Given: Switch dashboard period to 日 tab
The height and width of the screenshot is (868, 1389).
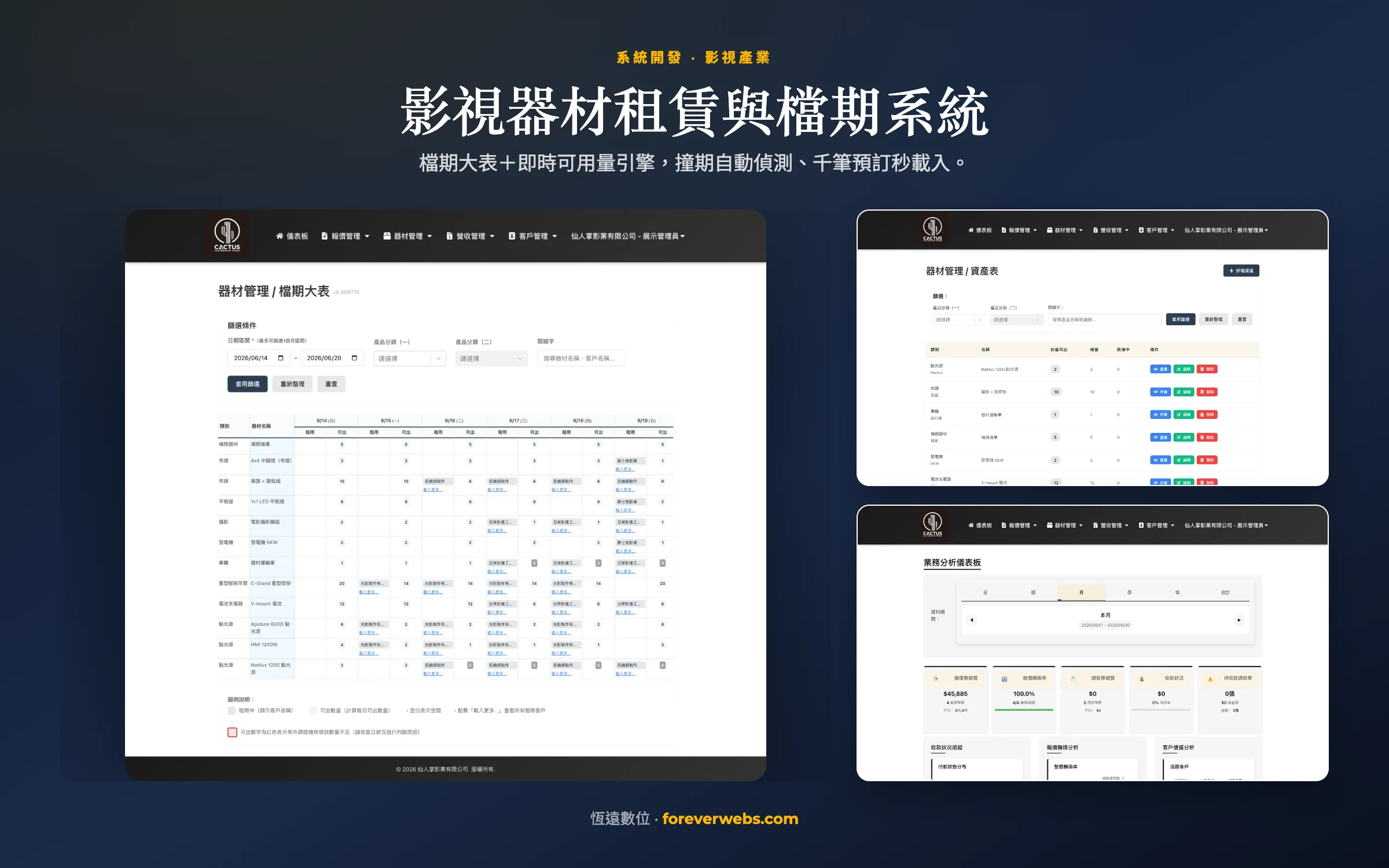Looking at the screenshot, I should pos(985,593).
